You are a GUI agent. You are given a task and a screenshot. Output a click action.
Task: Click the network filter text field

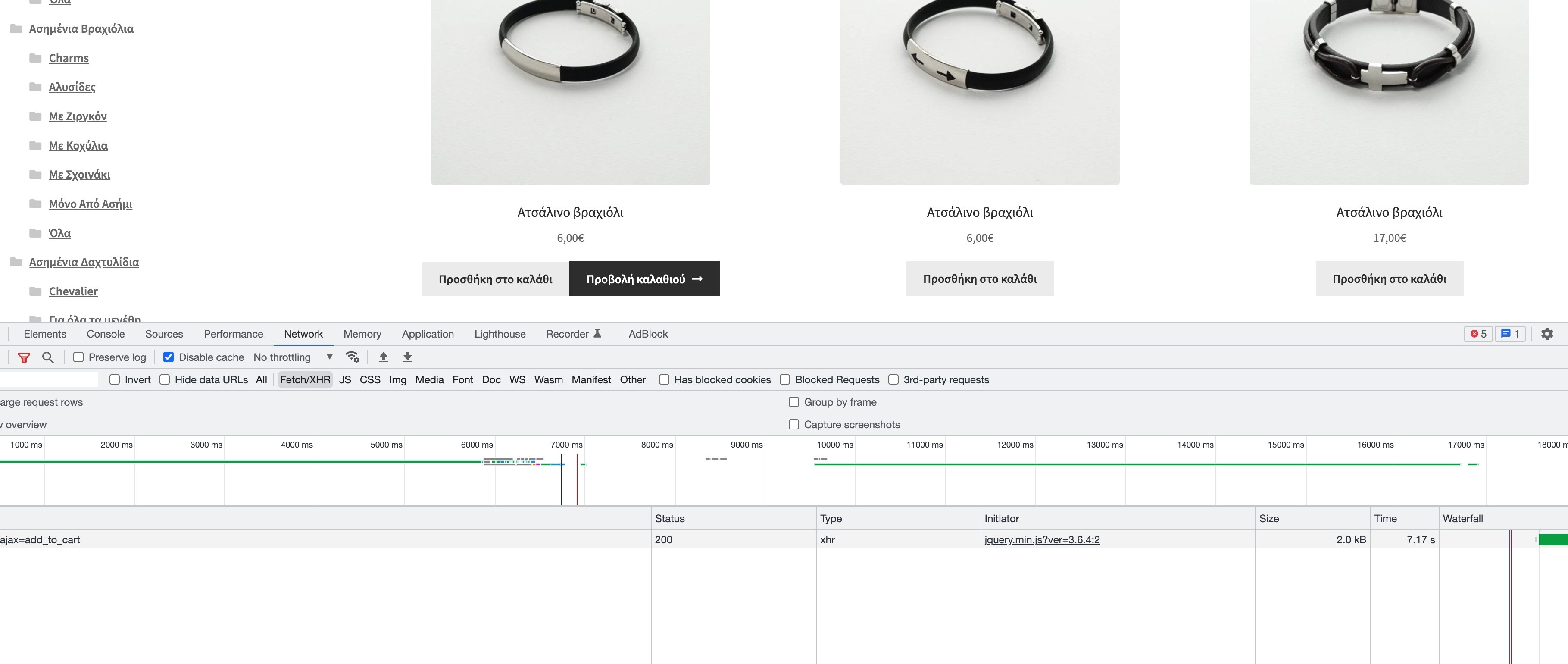[x=49, y=380]
